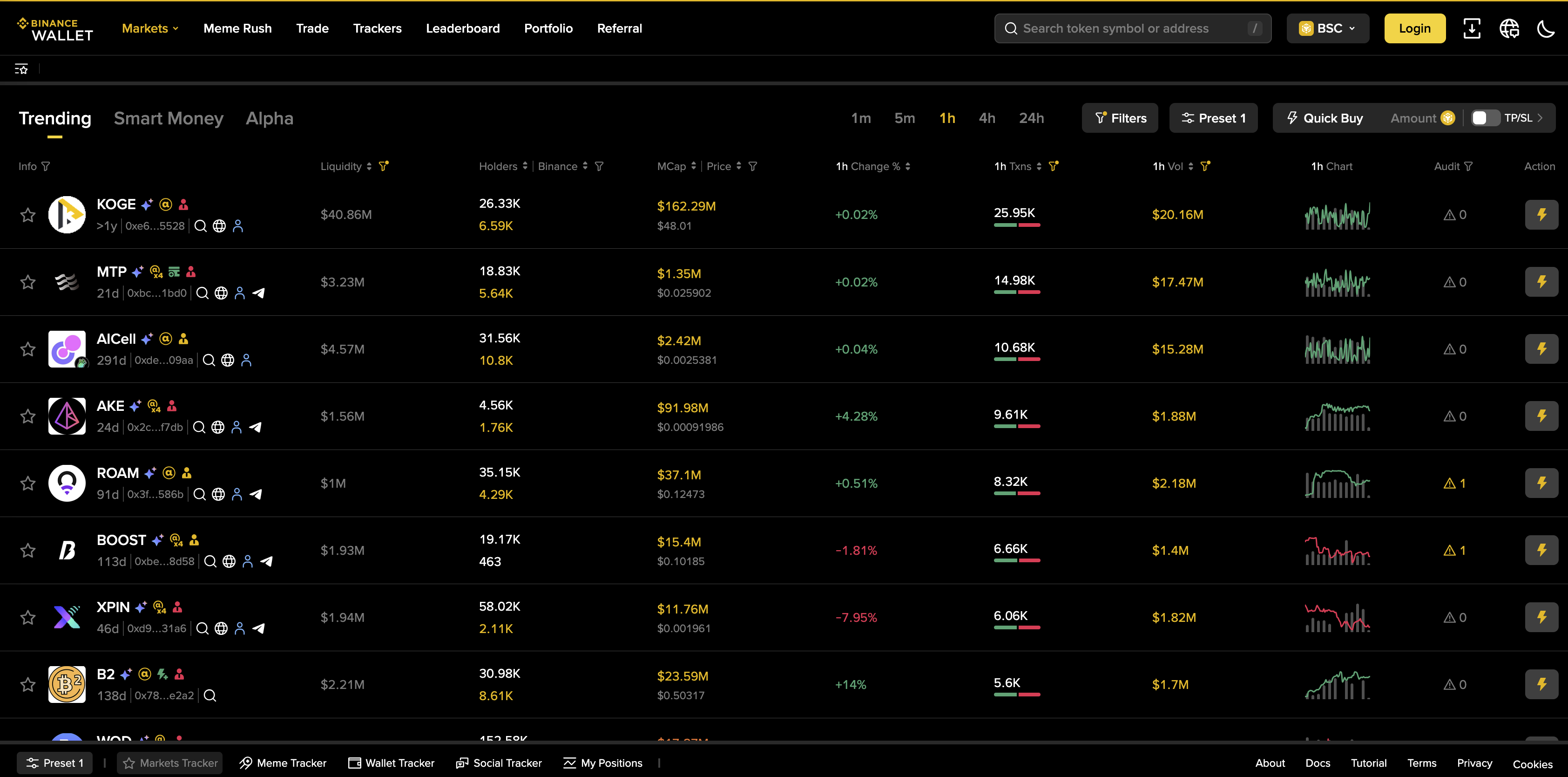Open KOGE website globe icon

[219, 226]
